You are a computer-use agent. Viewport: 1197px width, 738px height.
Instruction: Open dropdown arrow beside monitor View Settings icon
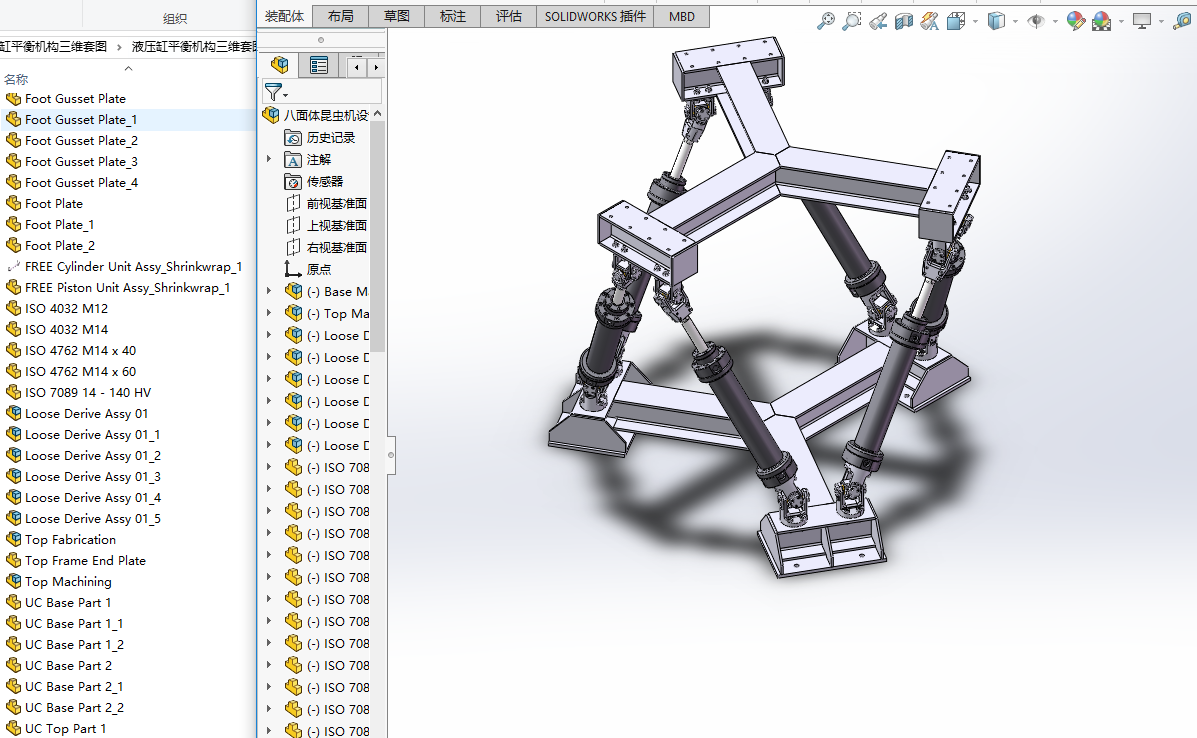[1162, 21]
